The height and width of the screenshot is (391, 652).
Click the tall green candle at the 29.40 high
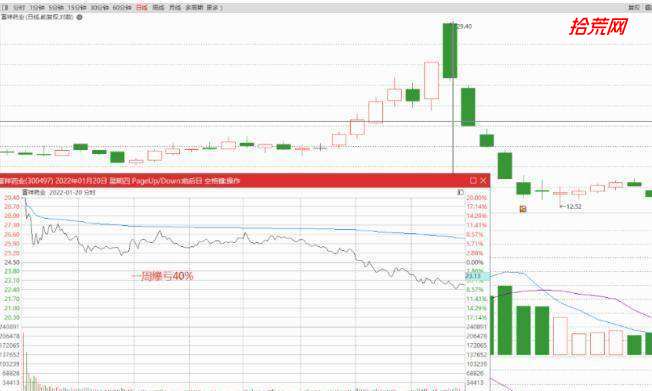pyautogui.click(x=449, y=50)
